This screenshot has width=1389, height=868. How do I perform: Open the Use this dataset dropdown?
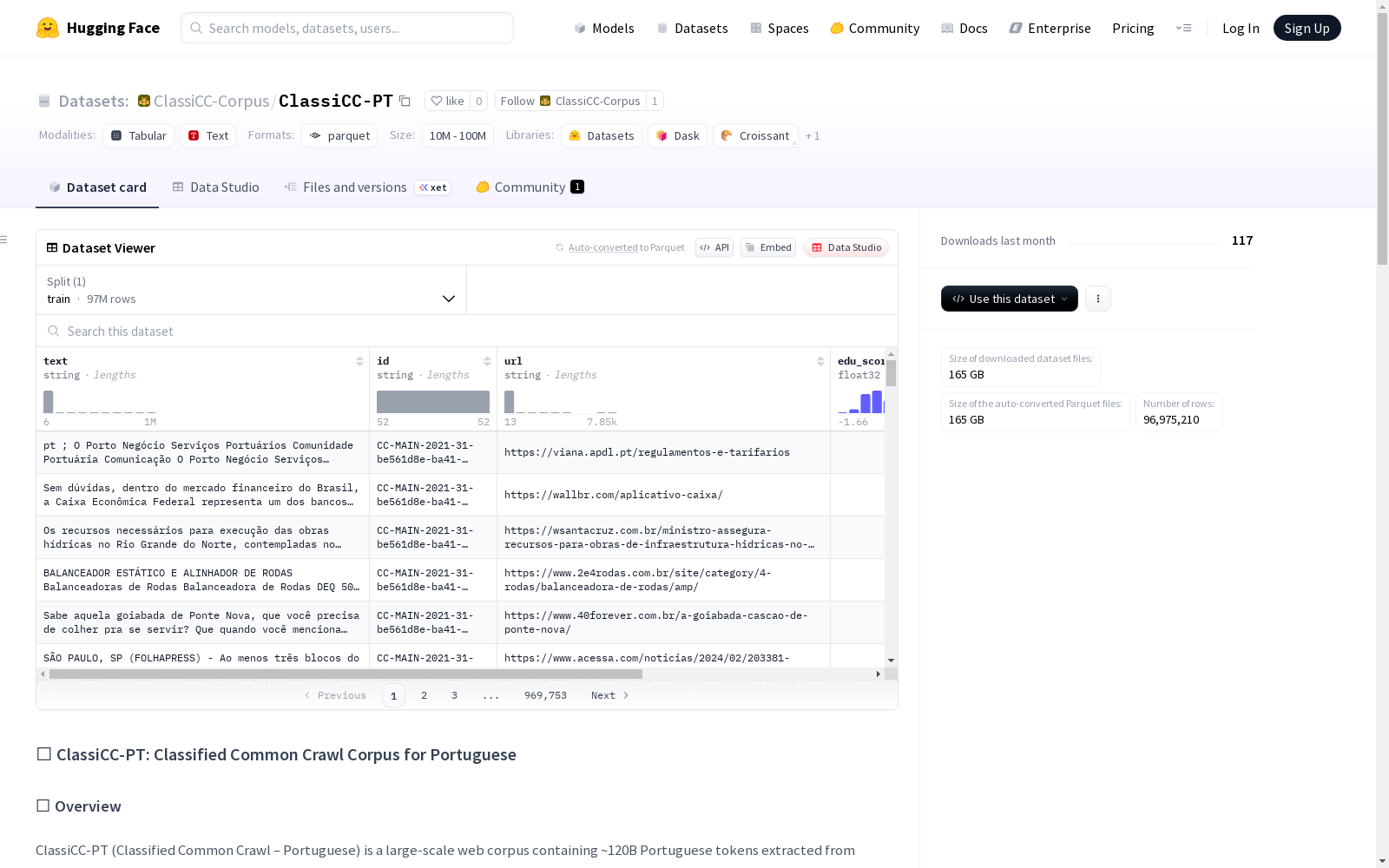[x=1010, y=299]
